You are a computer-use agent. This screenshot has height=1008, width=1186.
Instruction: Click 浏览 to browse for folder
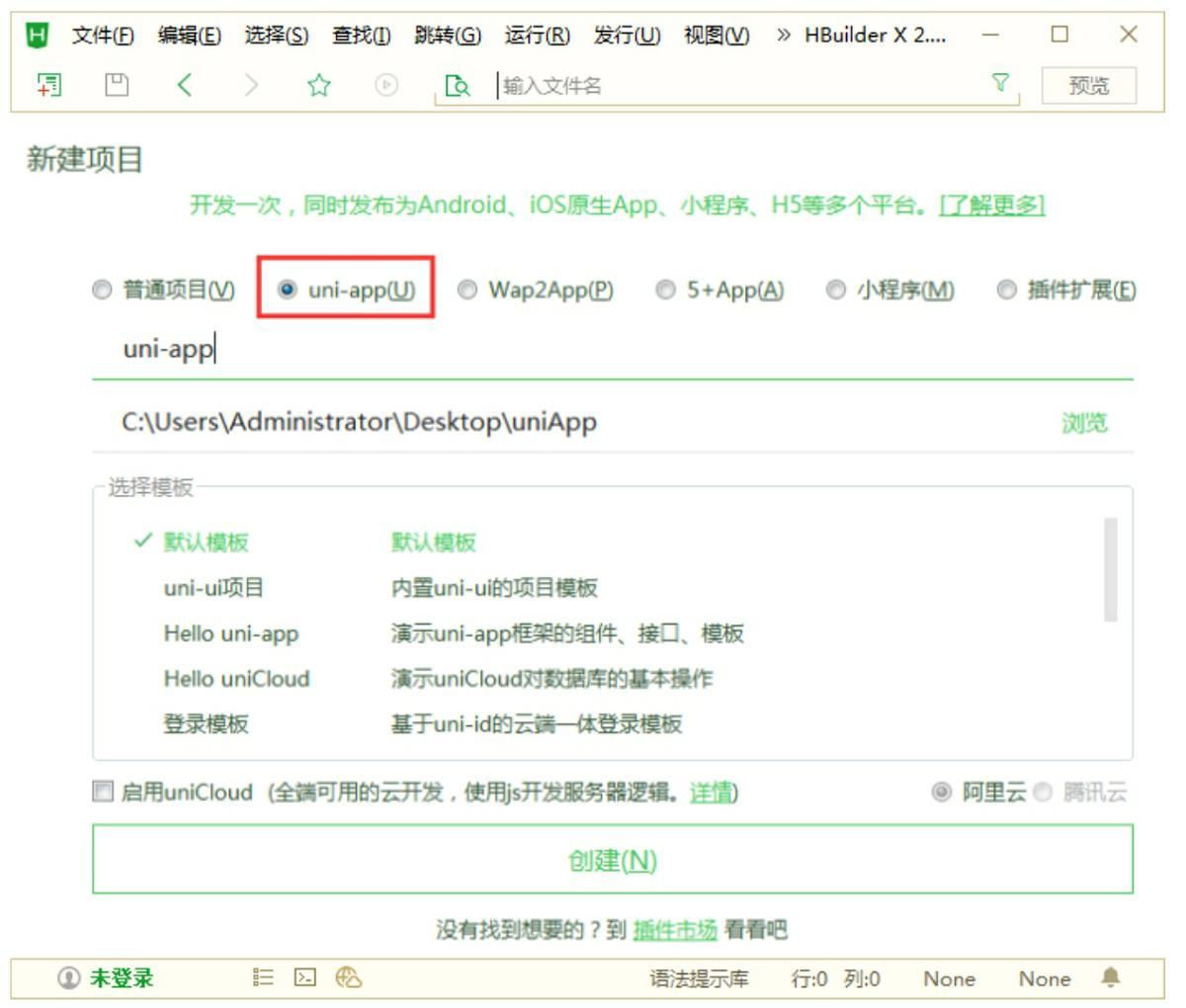coord(1084,423)
